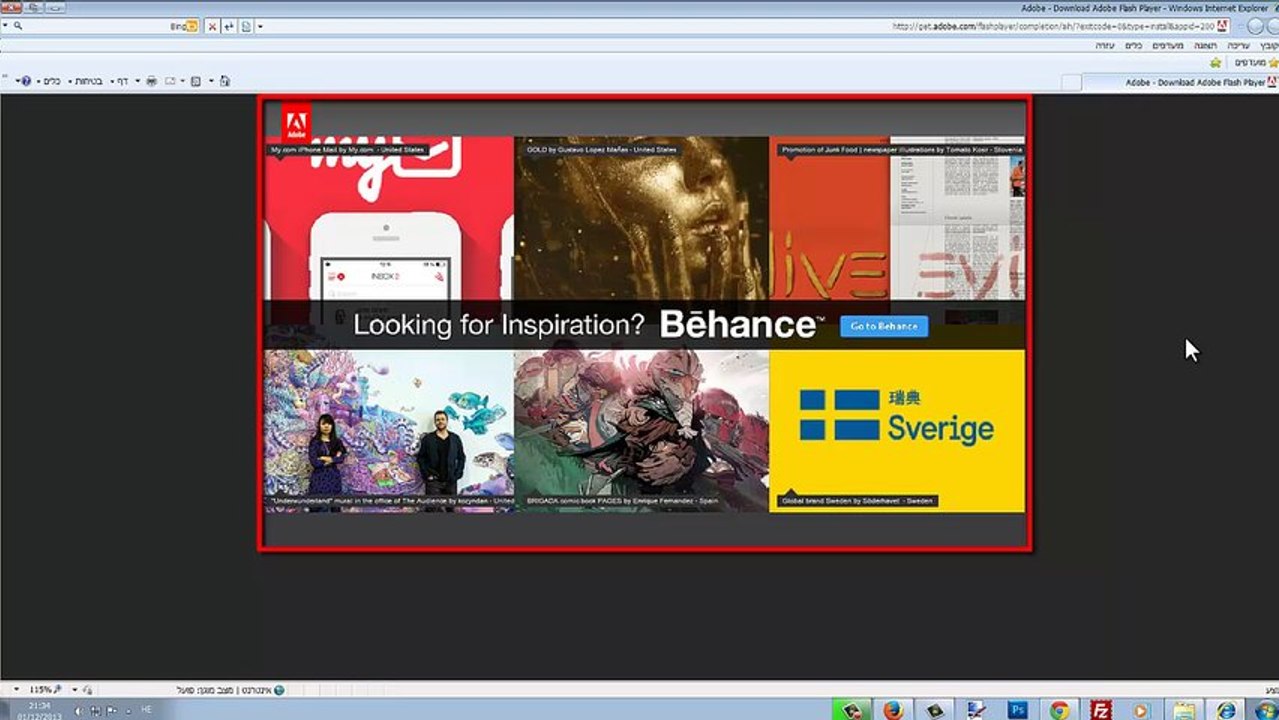1279x720 pixels.
Task: Click the magnifier search icon
Action: pos(18,26)
